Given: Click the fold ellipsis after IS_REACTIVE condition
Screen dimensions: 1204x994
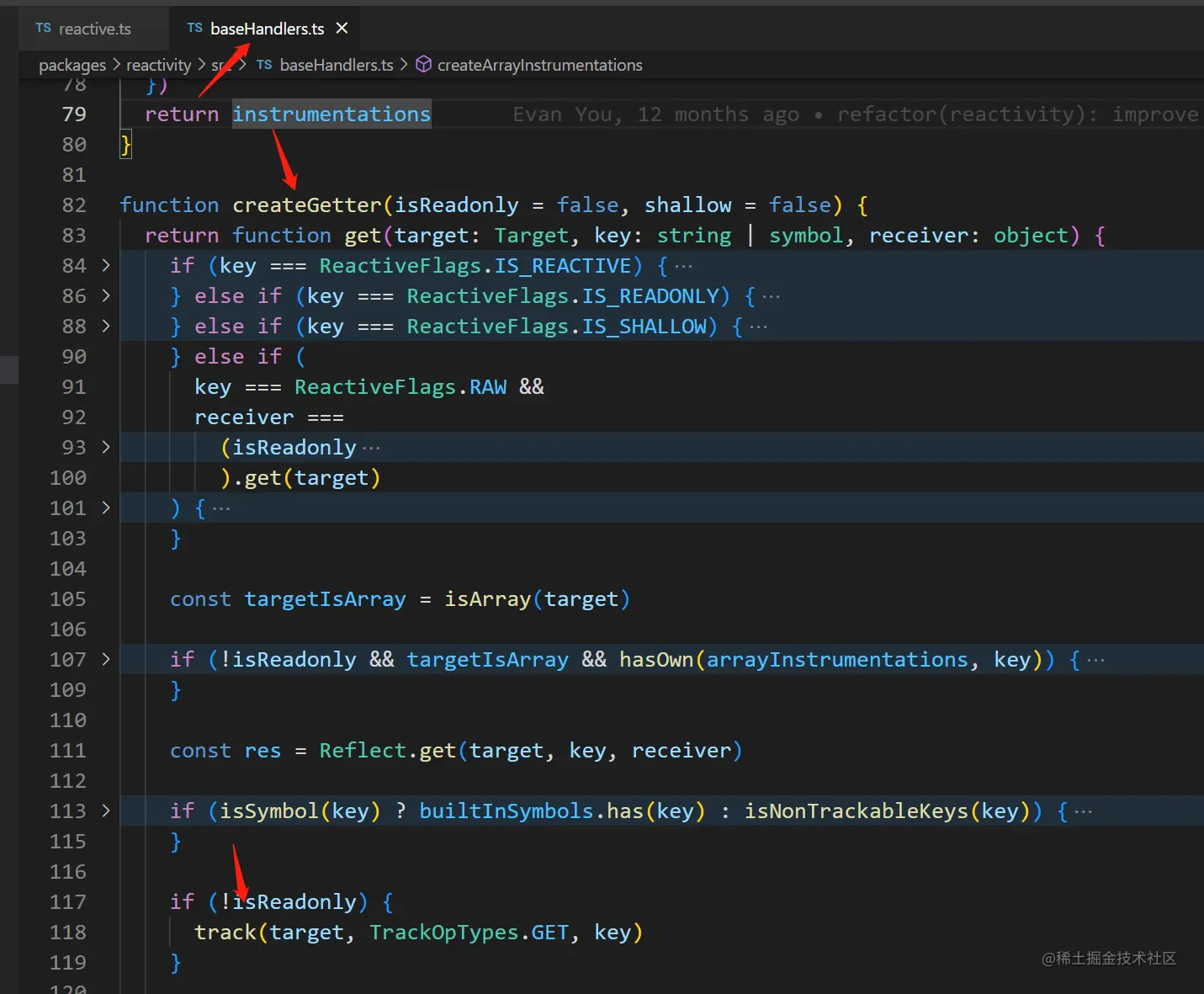Looking at the screenshot, I should tap(684, 267).
